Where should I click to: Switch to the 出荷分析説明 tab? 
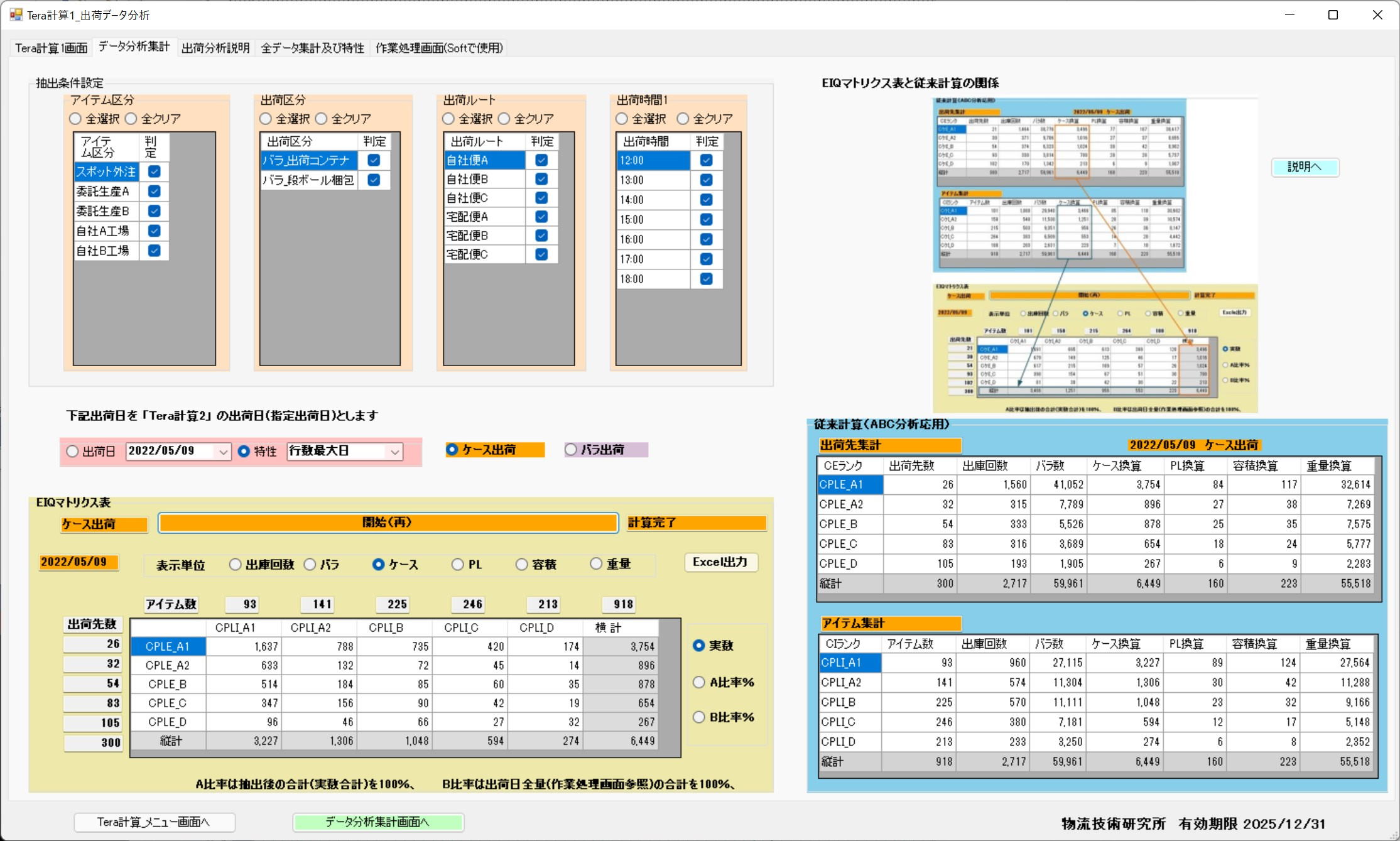215,48
